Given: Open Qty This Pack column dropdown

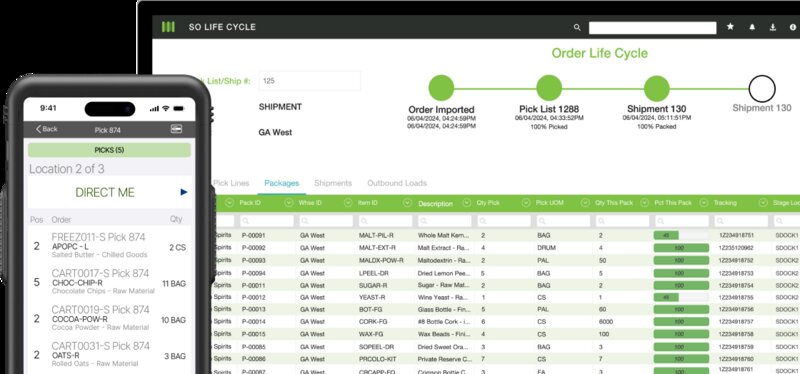Looking at the screenshot, I should click(x=644, y=203).
